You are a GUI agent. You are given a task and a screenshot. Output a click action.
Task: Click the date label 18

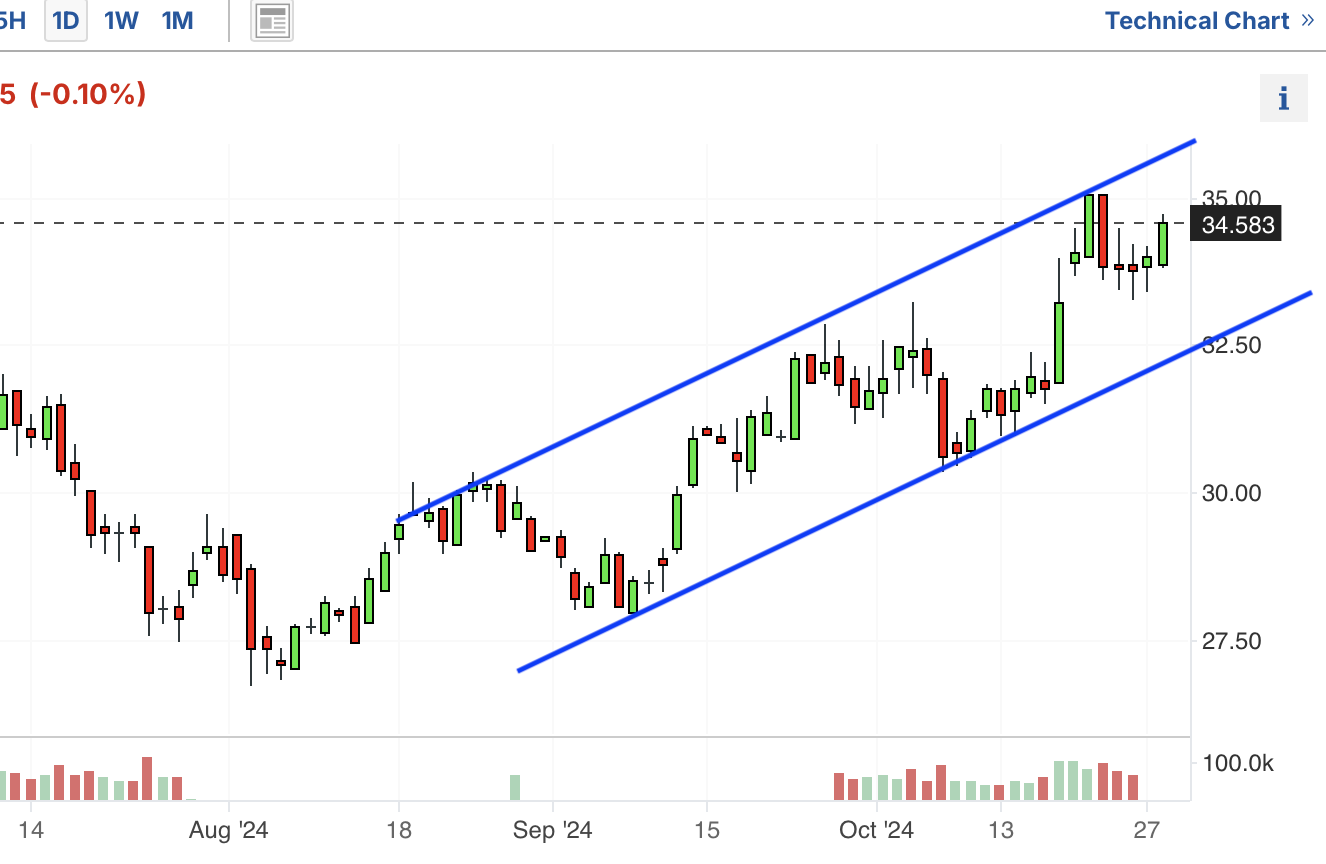[x=399, y=830]
